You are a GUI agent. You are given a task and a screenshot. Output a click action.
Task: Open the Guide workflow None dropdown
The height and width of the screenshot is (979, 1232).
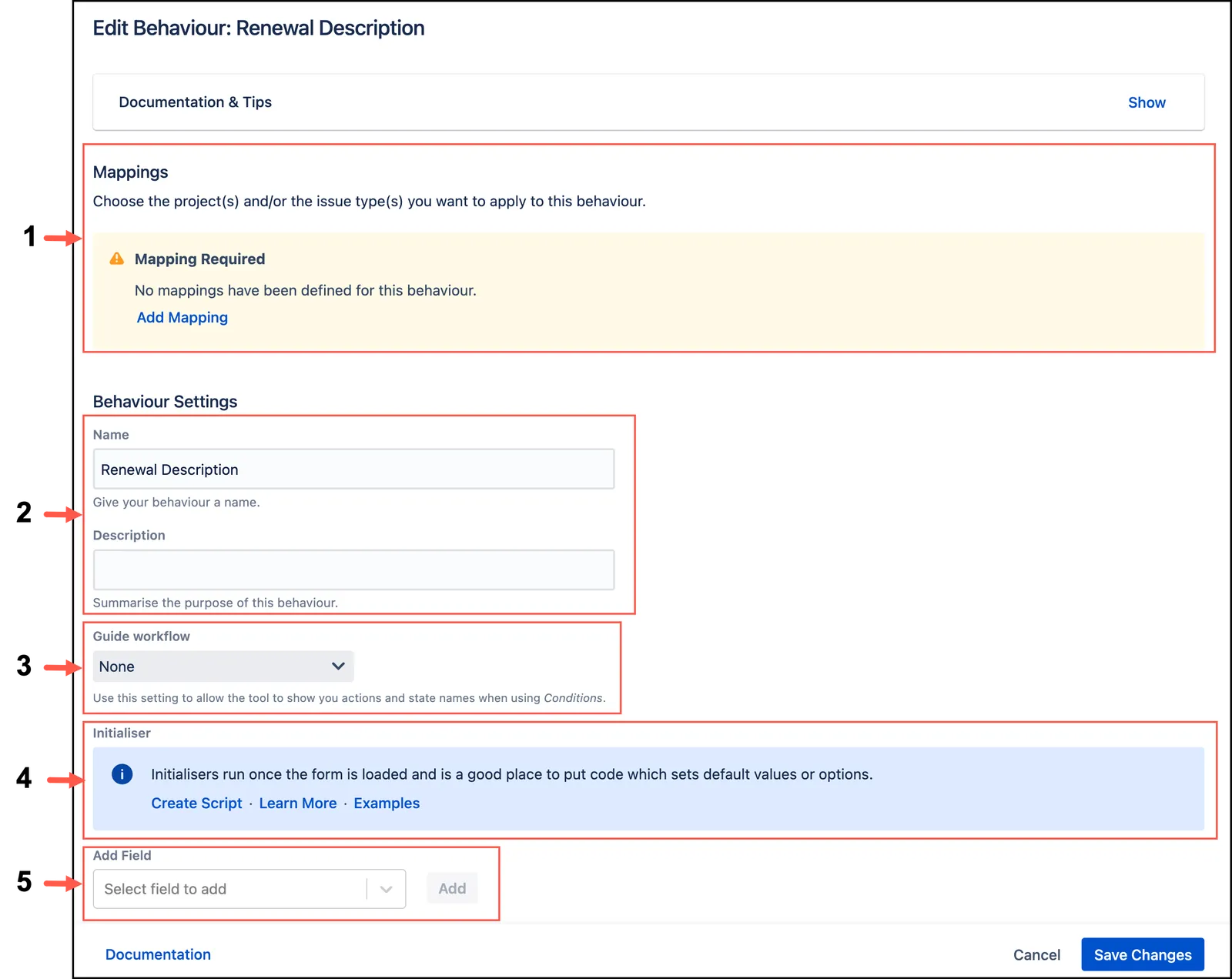point(223,667)
